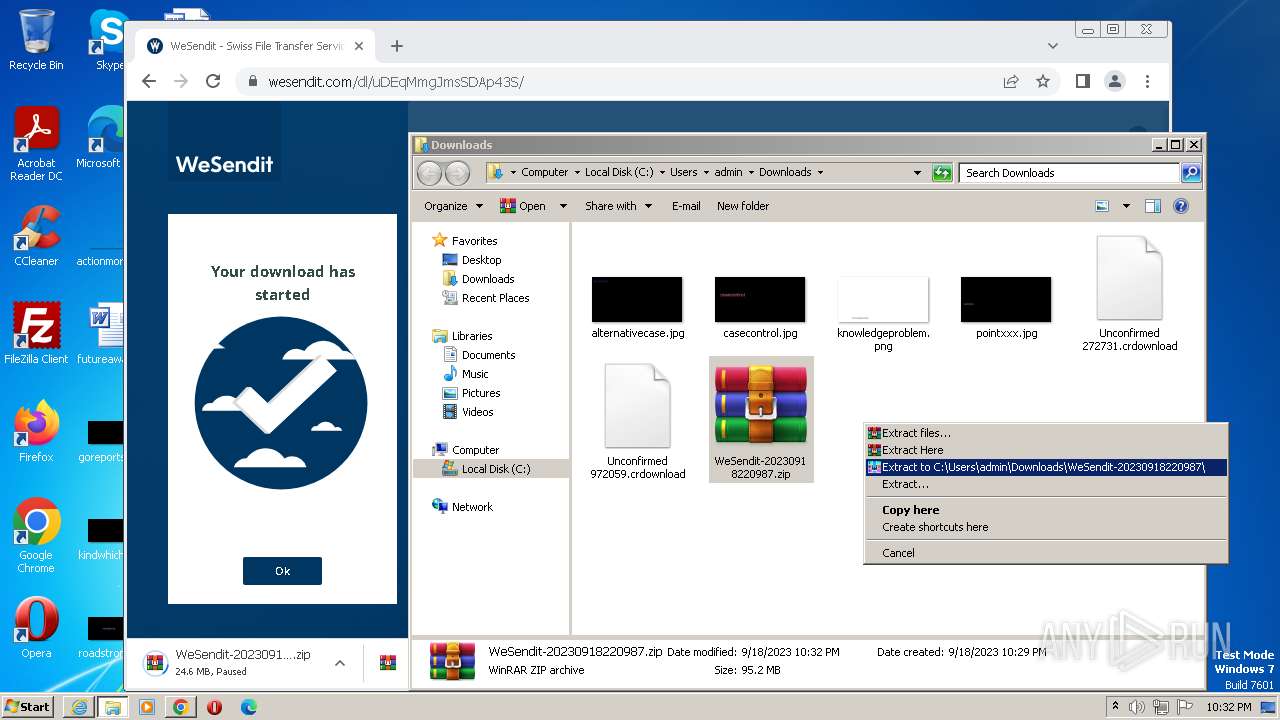1280x720 pixels.
Task: Open Chrome three-dot menu
Action: (1147, 82)
